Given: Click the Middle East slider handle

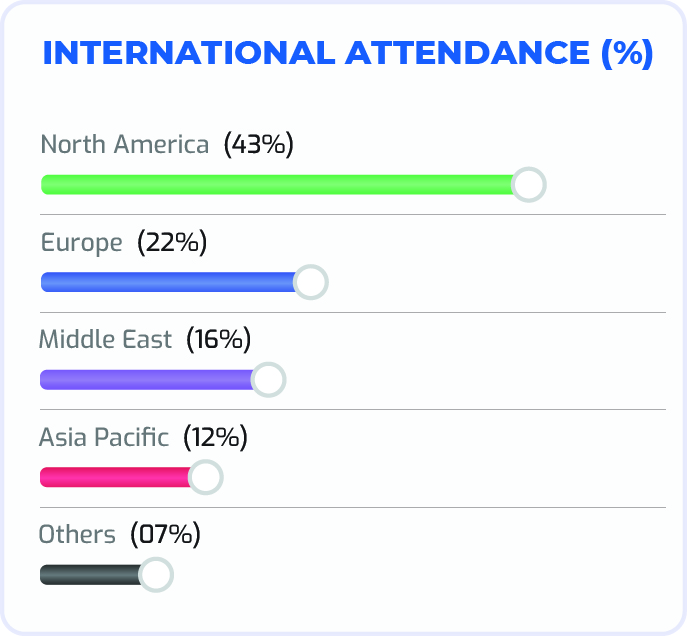Looking at the screenshot, I should click(268, 380).
